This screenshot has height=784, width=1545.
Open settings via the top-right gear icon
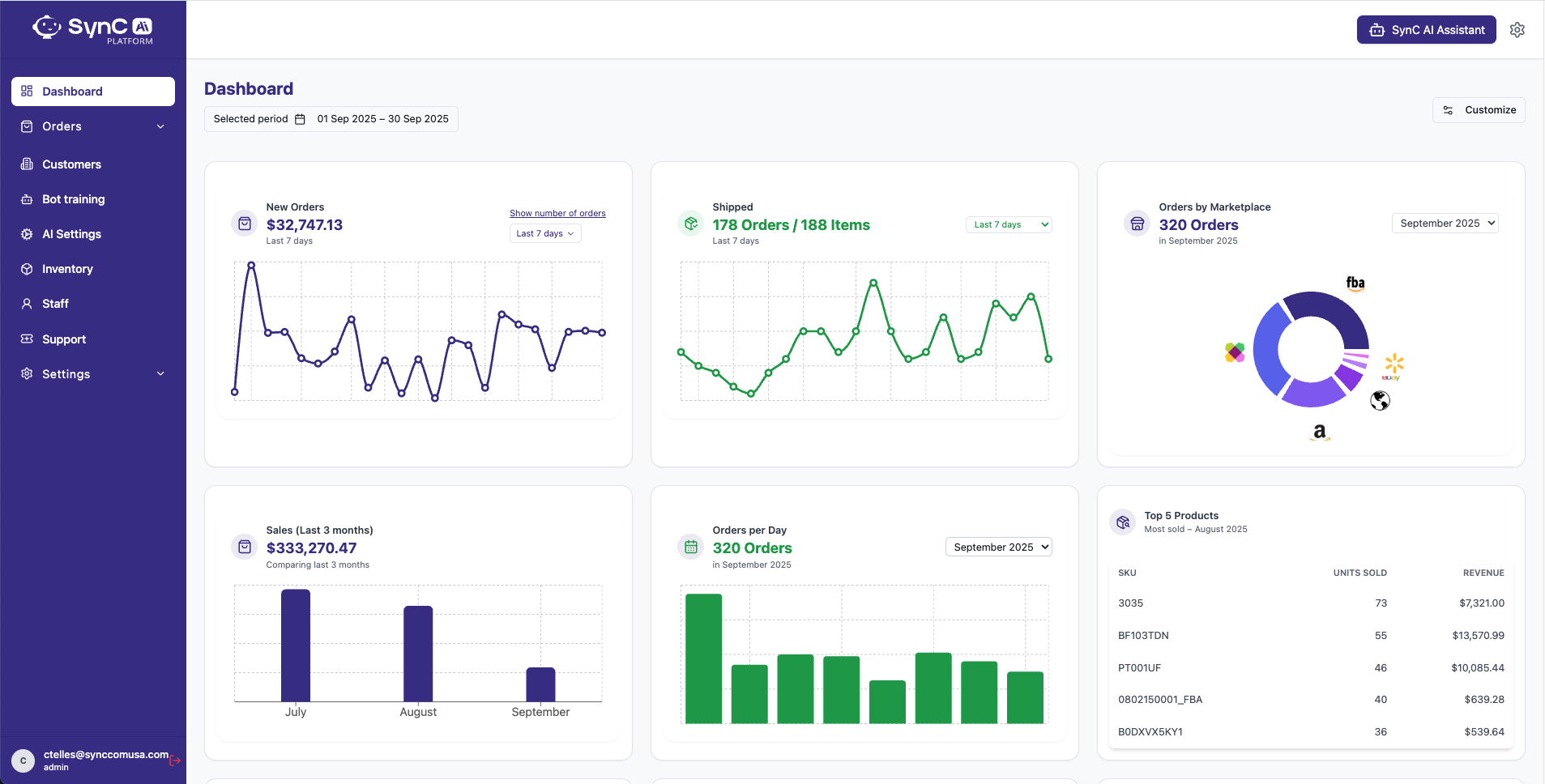tap(1517, 29)
